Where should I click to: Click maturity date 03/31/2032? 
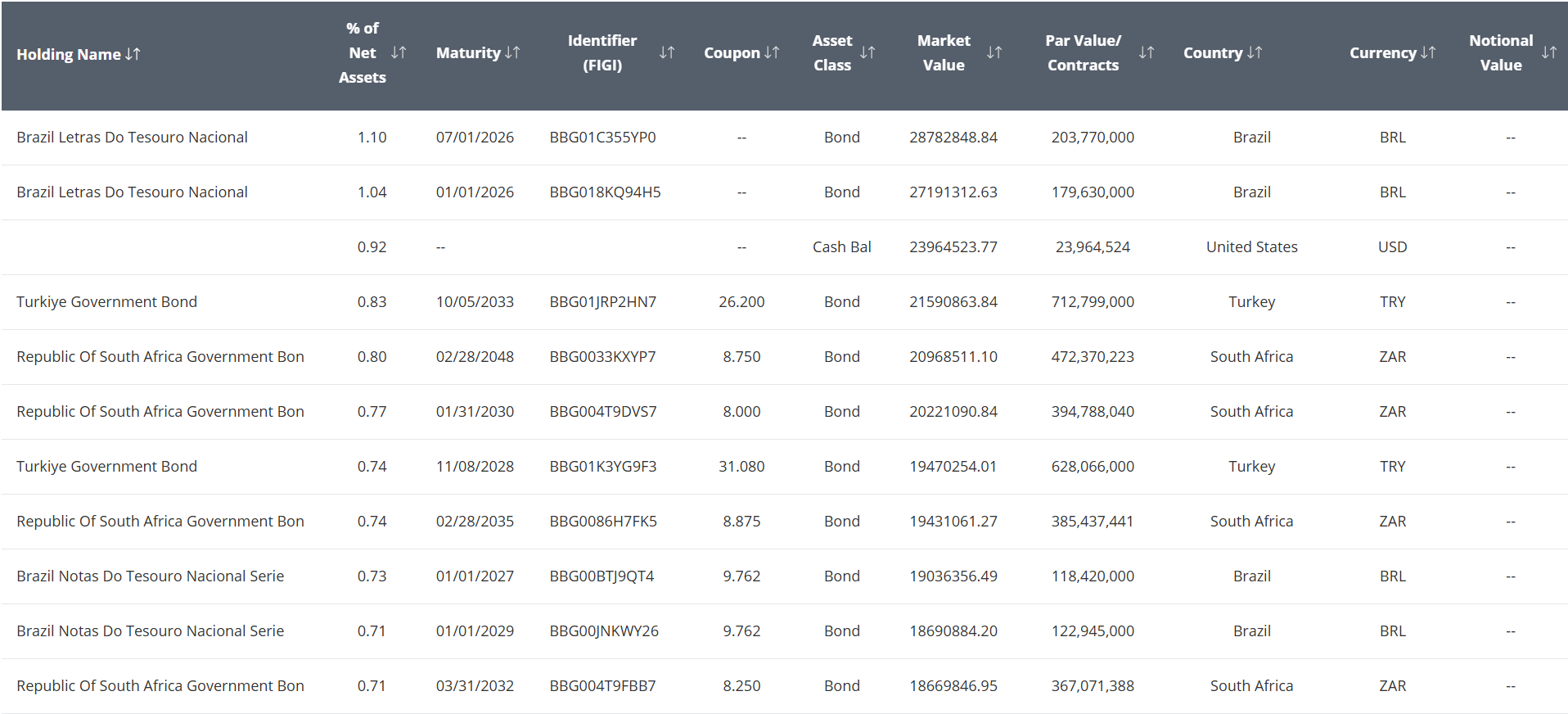click(475, 685)
